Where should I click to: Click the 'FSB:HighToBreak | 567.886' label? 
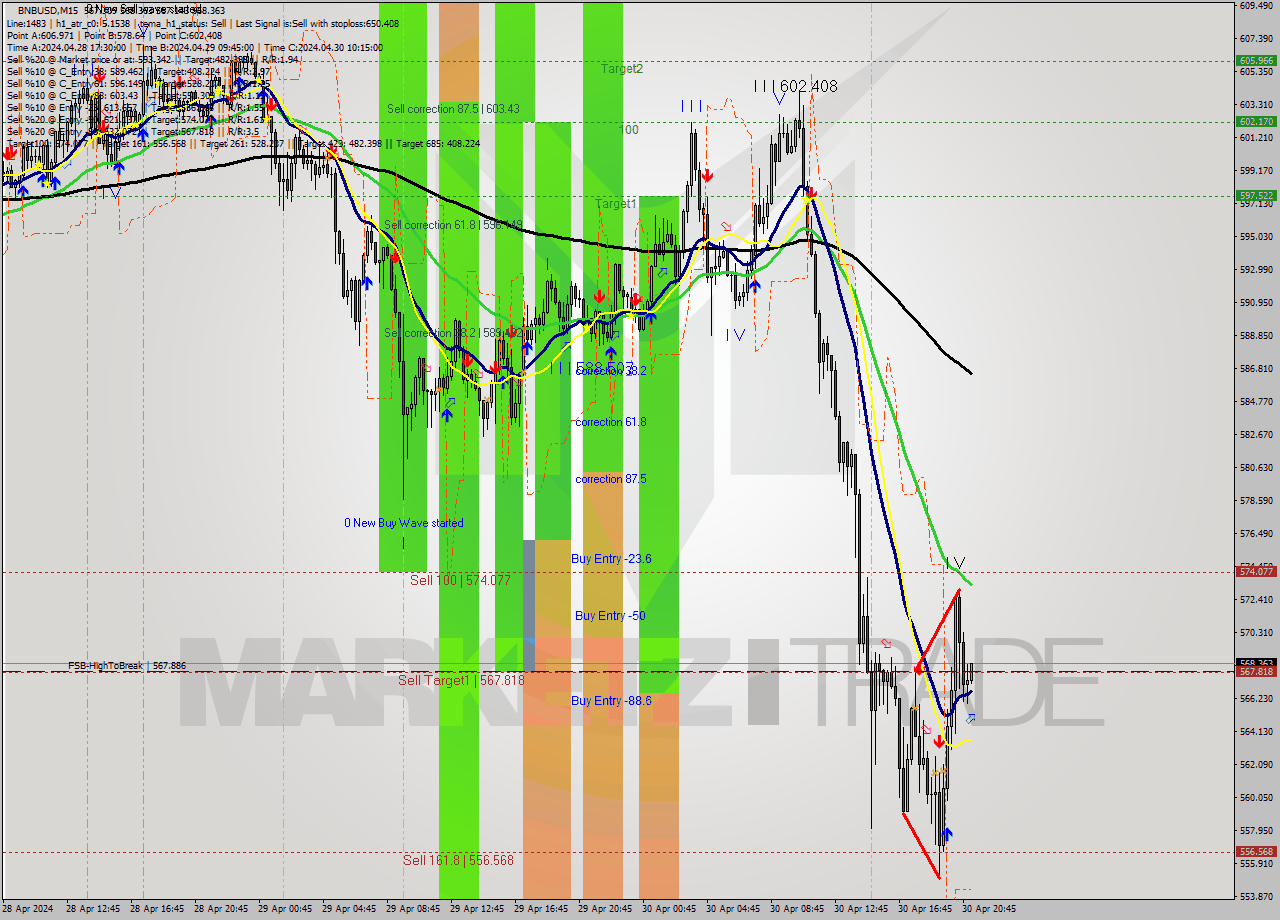[x=127, y=666]
